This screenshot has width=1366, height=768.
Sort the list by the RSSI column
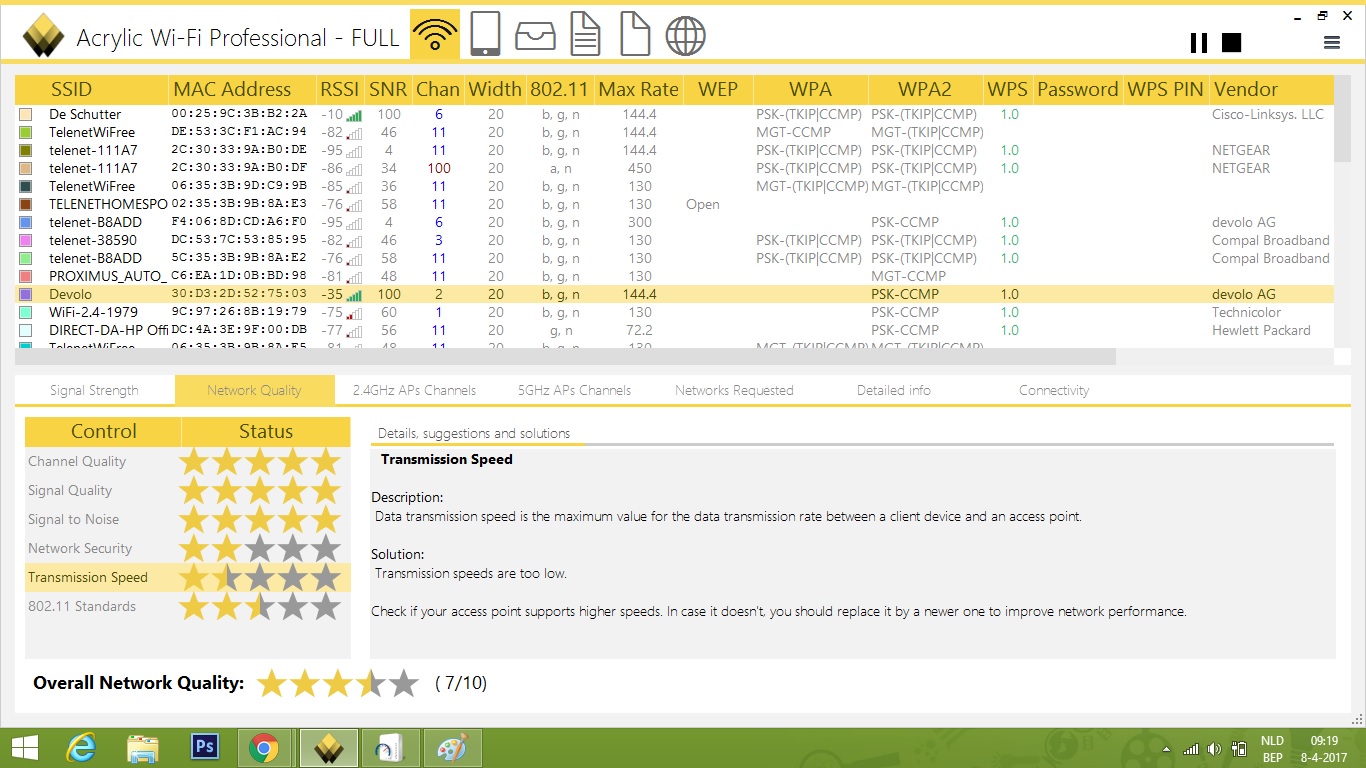click(339, 89)
